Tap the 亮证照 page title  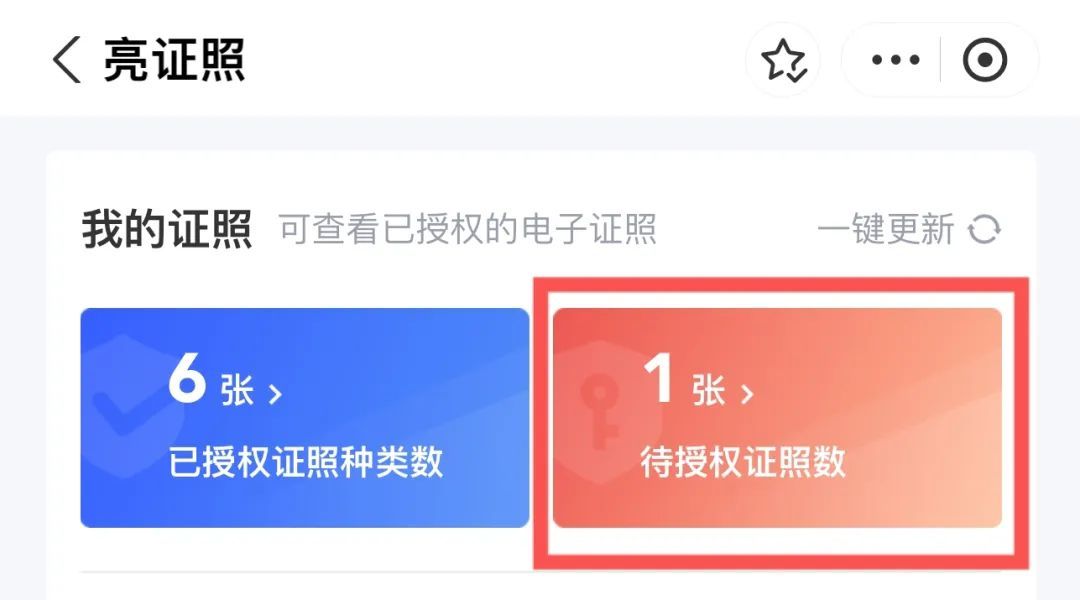[x=174, y=60]
